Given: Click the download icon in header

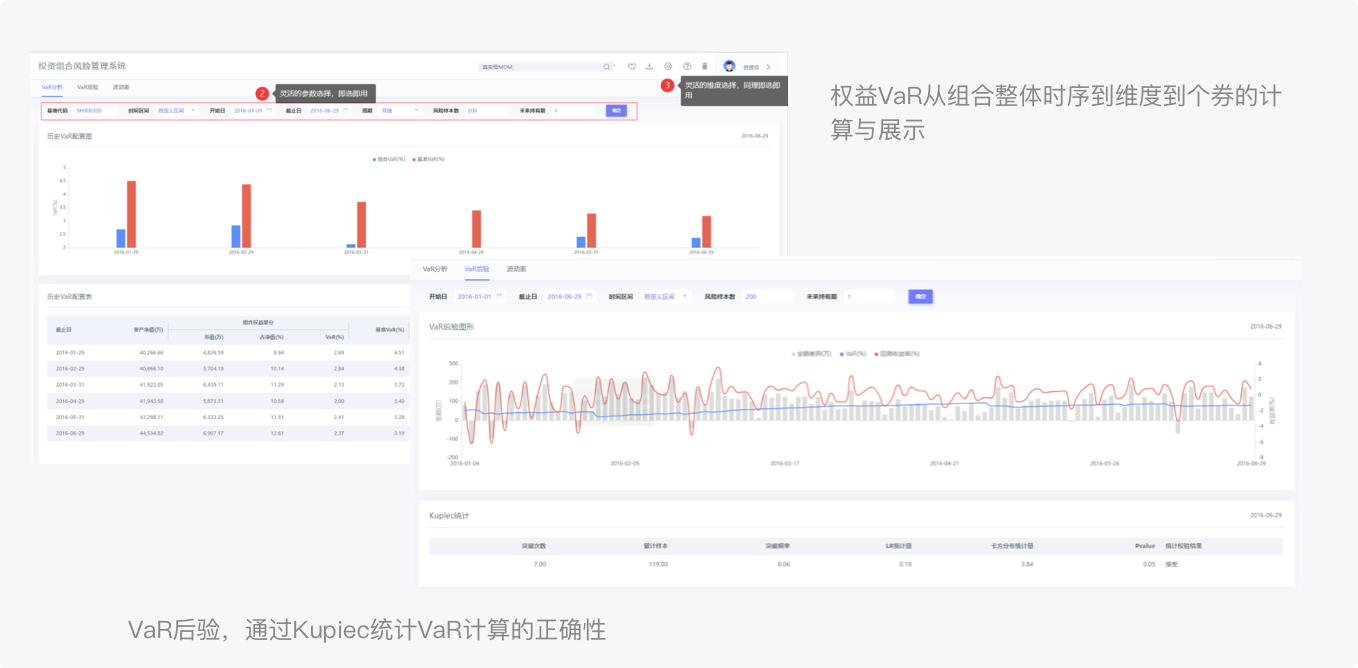Looking at the screenshot, I should click(x=650, y=67).
